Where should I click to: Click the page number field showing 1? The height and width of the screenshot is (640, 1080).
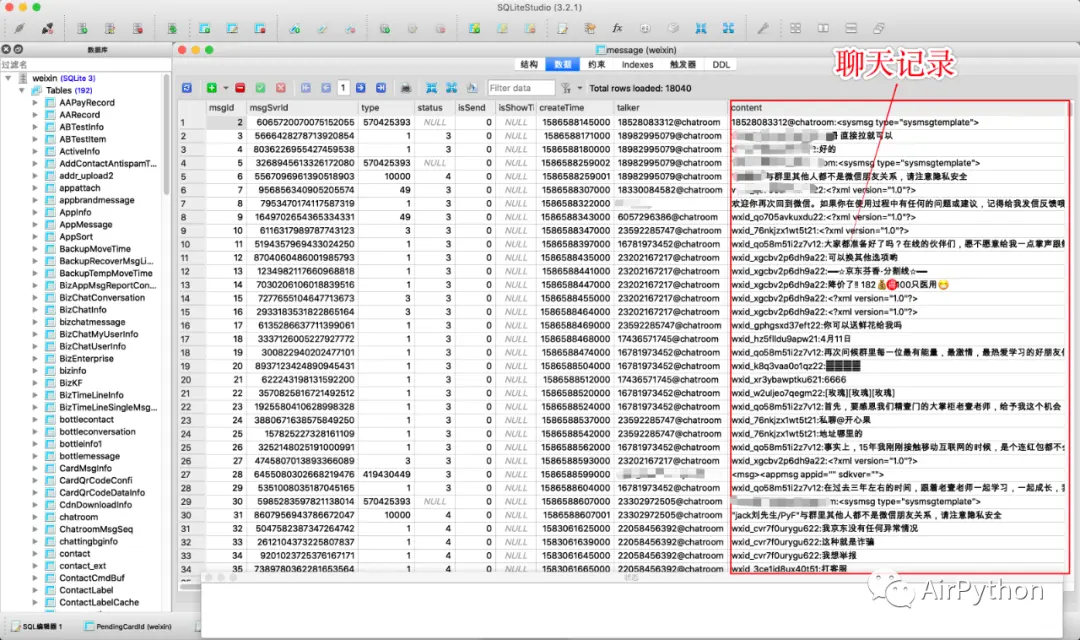342,88
